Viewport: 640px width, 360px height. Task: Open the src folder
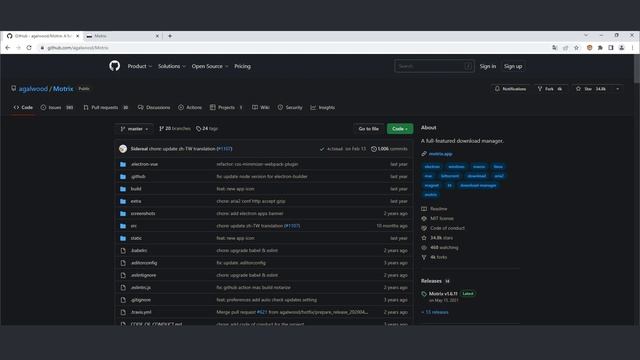pyautogui.click(x=133, y=226)
